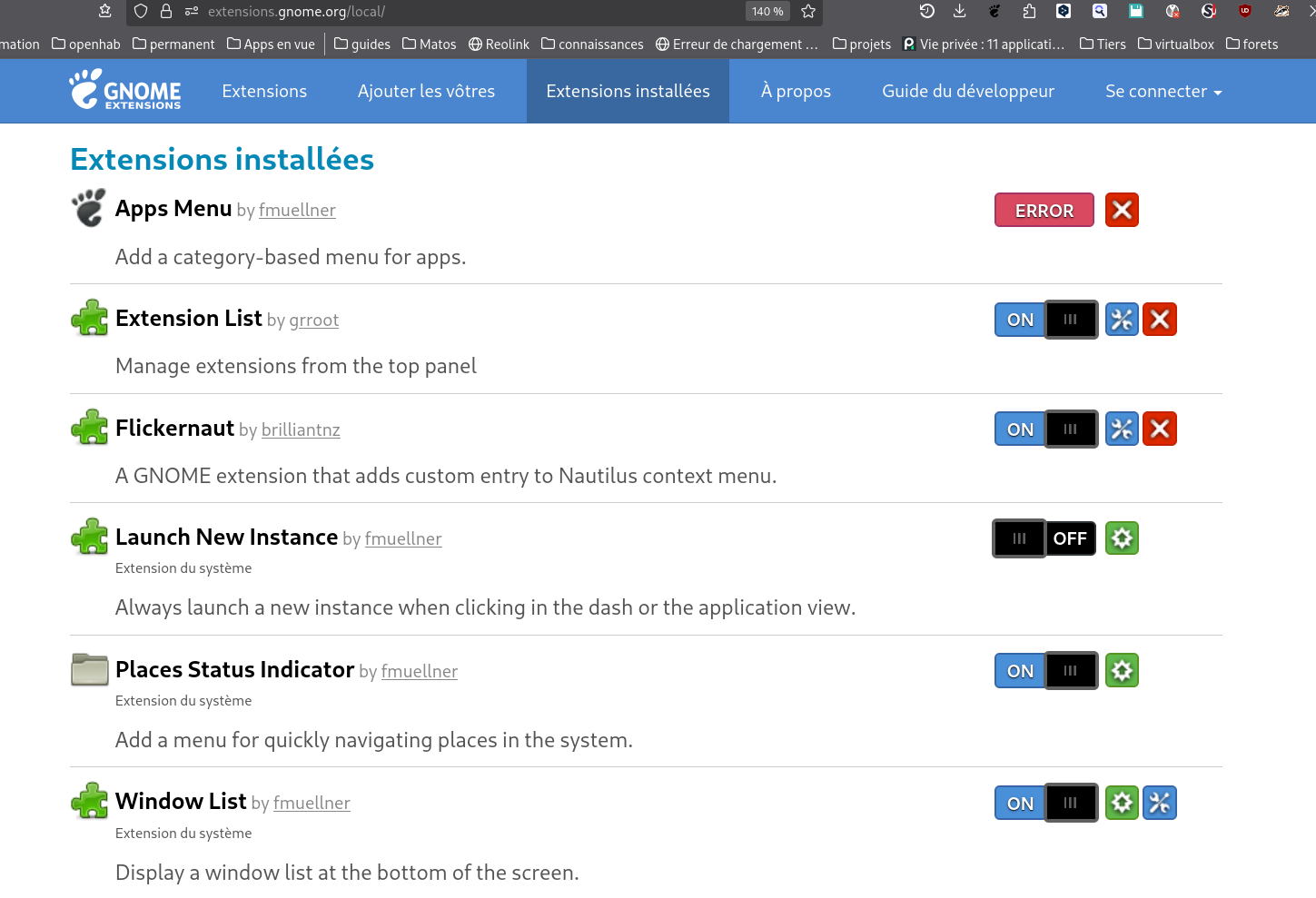Click the green gear for Window List
The width and height of the screenshot is (1316, 898).
1122,803
